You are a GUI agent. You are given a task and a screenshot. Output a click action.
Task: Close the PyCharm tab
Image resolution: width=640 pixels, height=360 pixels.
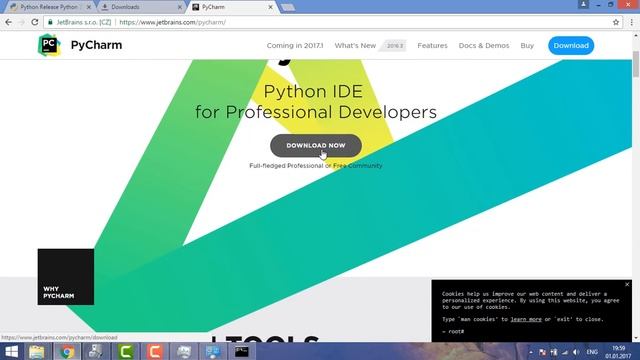[x=270, y=7]
